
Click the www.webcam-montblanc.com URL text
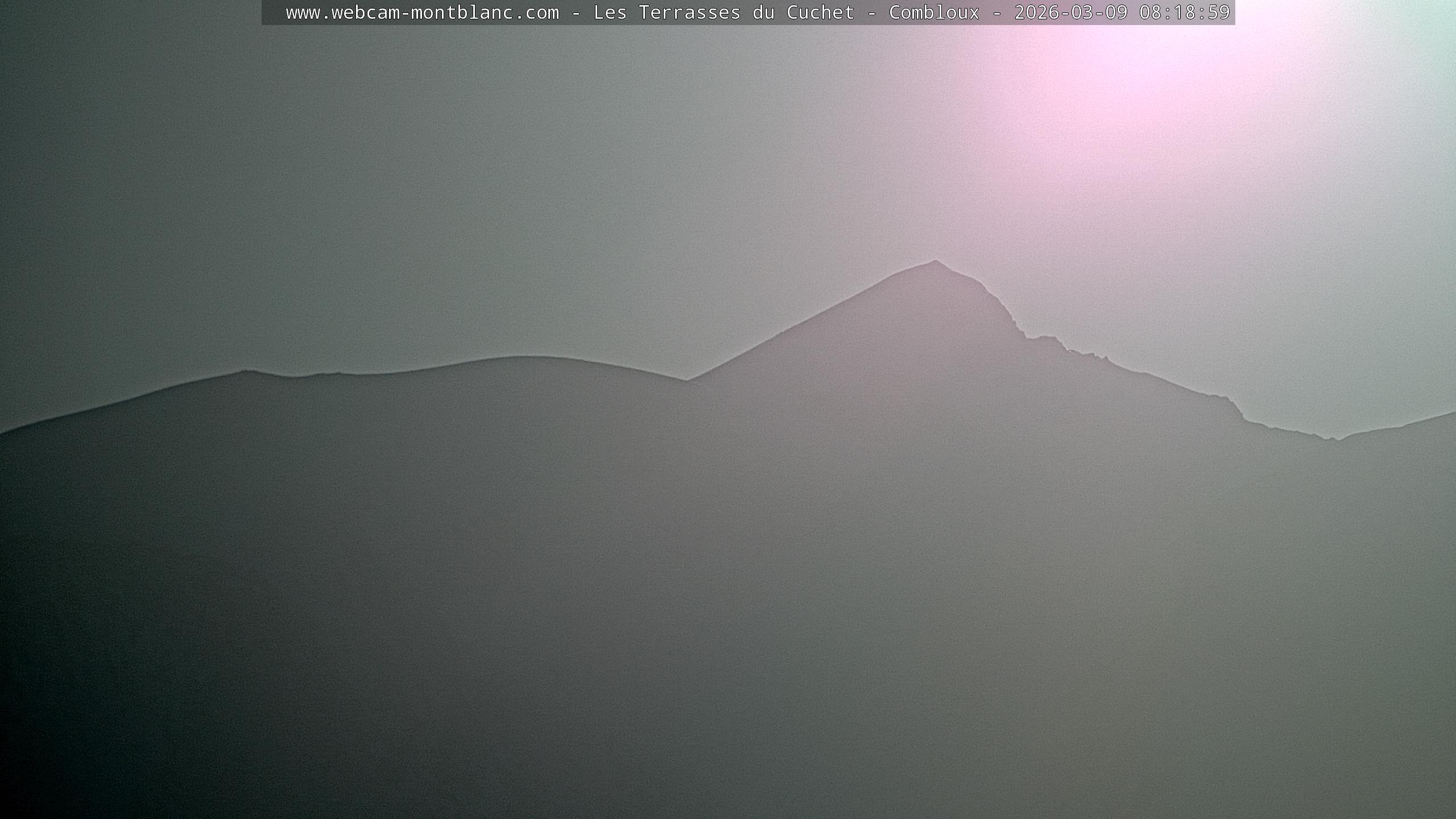[x=422, y=13]
